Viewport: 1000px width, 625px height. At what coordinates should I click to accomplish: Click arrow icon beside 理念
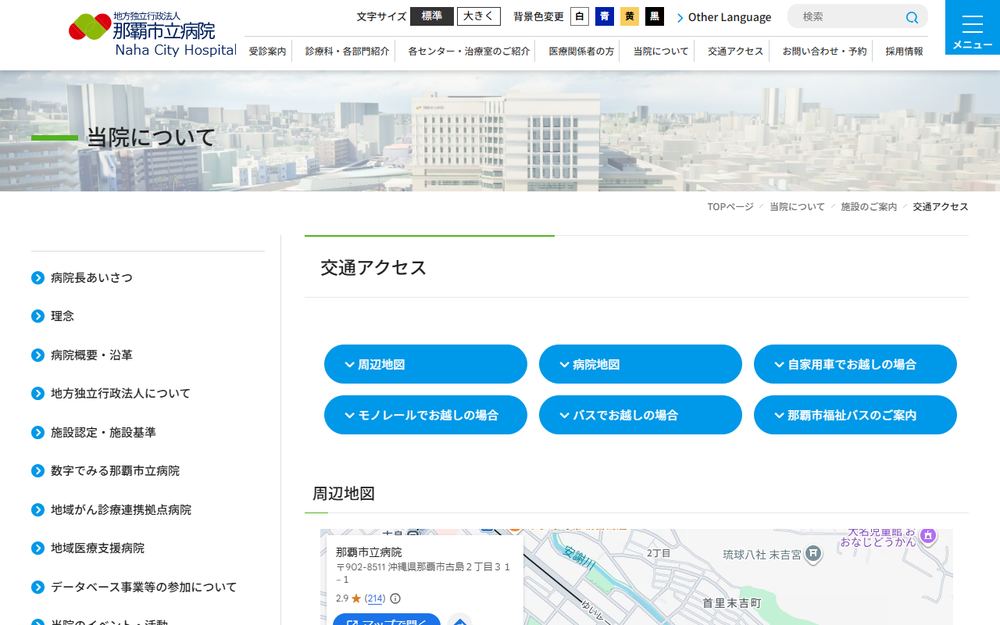coord(38,316)
